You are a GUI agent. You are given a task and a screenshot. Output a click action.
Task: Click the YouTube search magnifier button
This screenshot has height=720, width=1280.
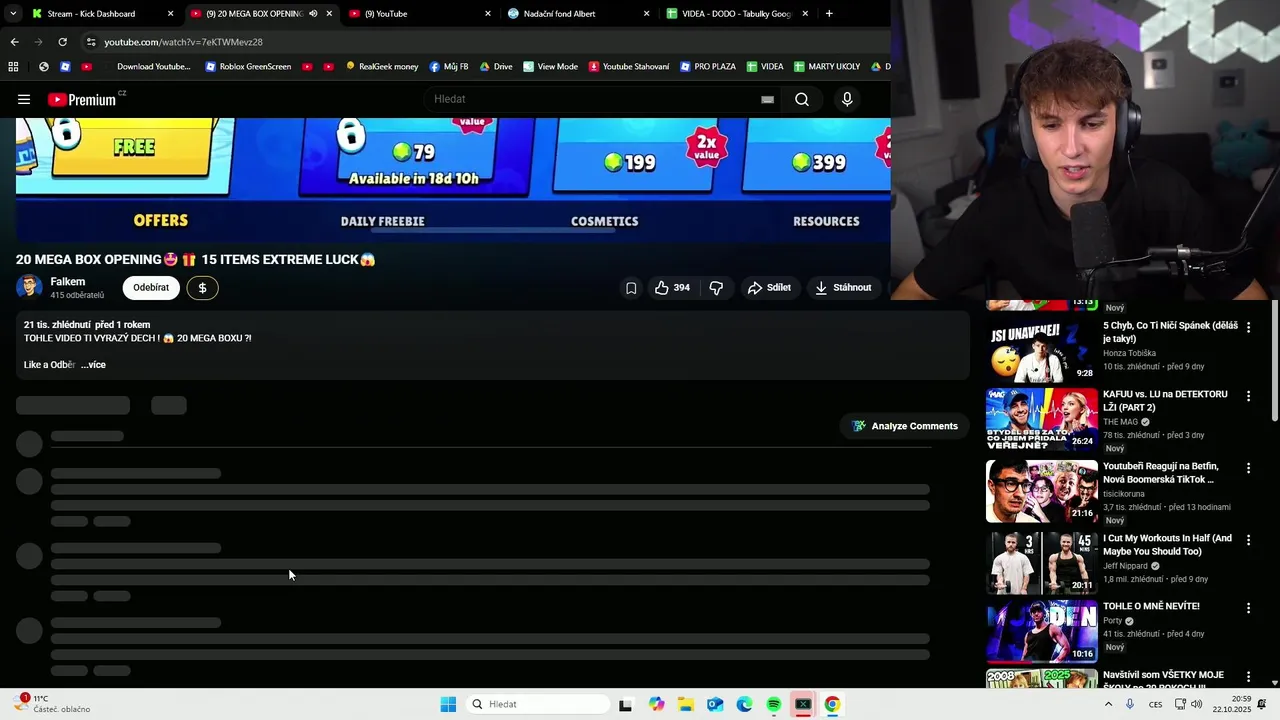point(802,99)
